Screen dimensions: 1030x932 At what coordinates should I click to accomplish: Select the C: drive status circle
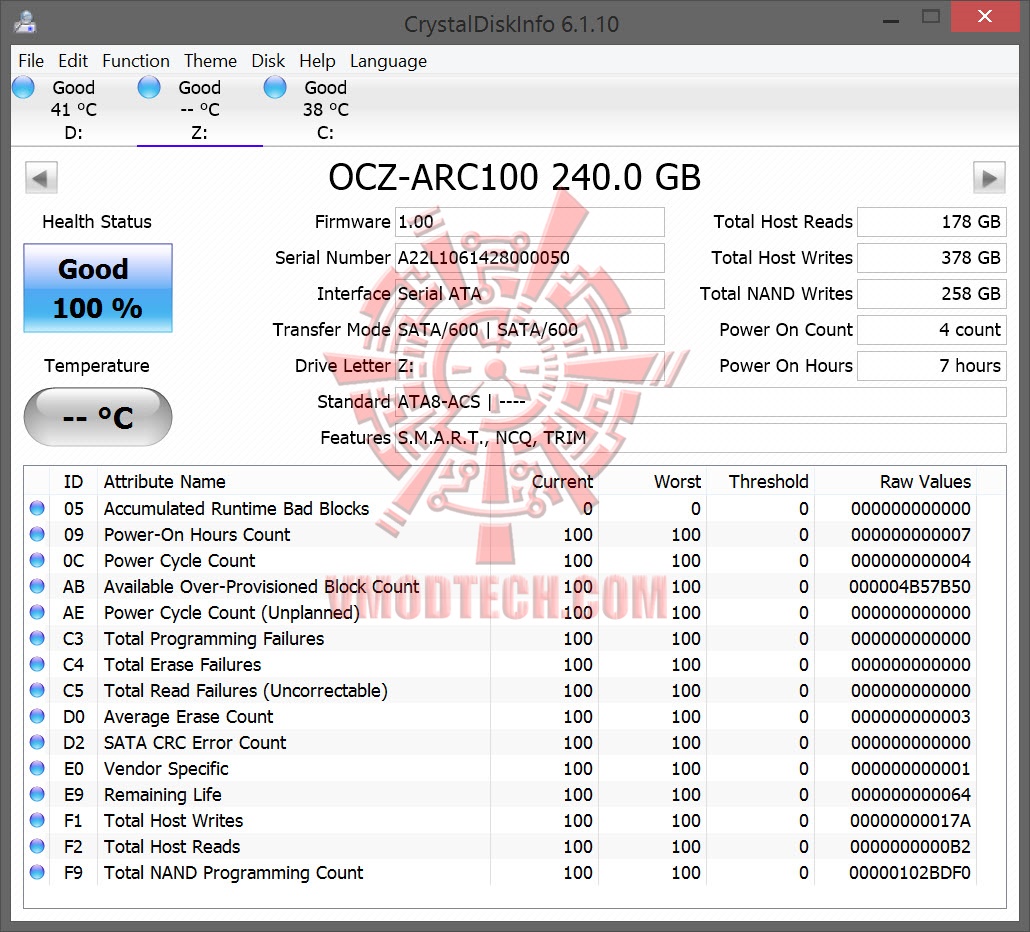point(275,87)
